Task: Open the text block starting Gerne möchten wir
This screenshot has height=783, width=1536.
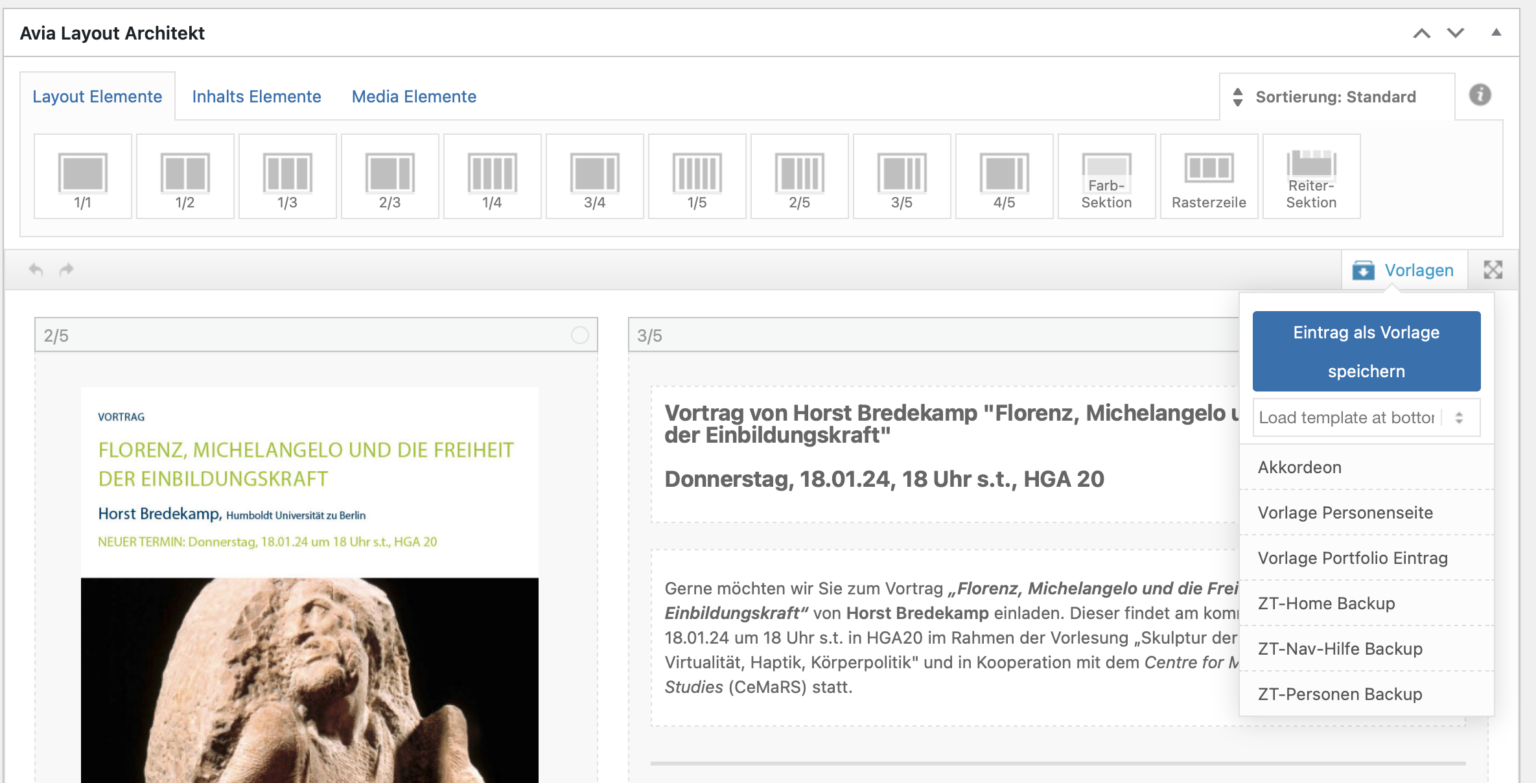Action: click(x=945, y=637)
